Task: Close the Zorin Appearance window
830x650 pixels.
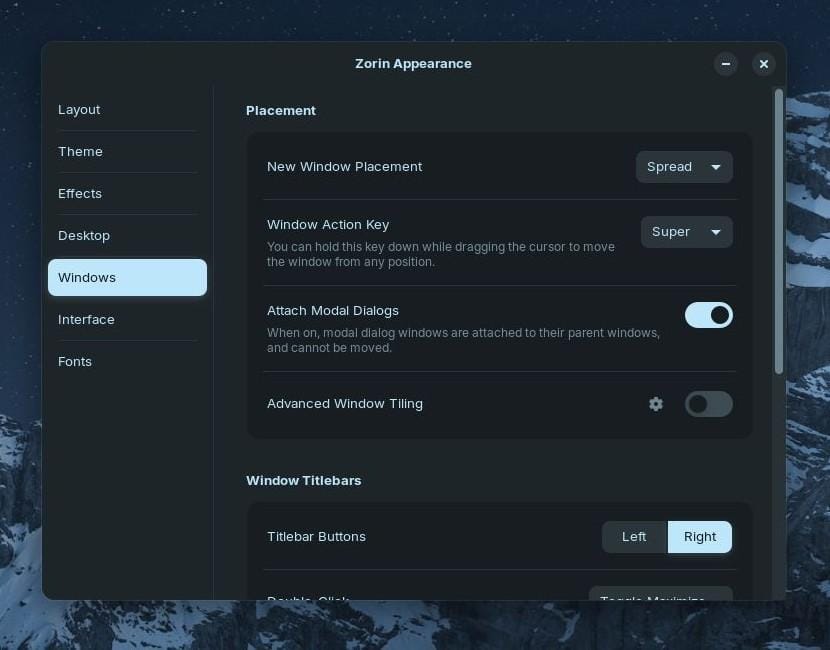Action: pyautogui.click(x=764, y=64)
